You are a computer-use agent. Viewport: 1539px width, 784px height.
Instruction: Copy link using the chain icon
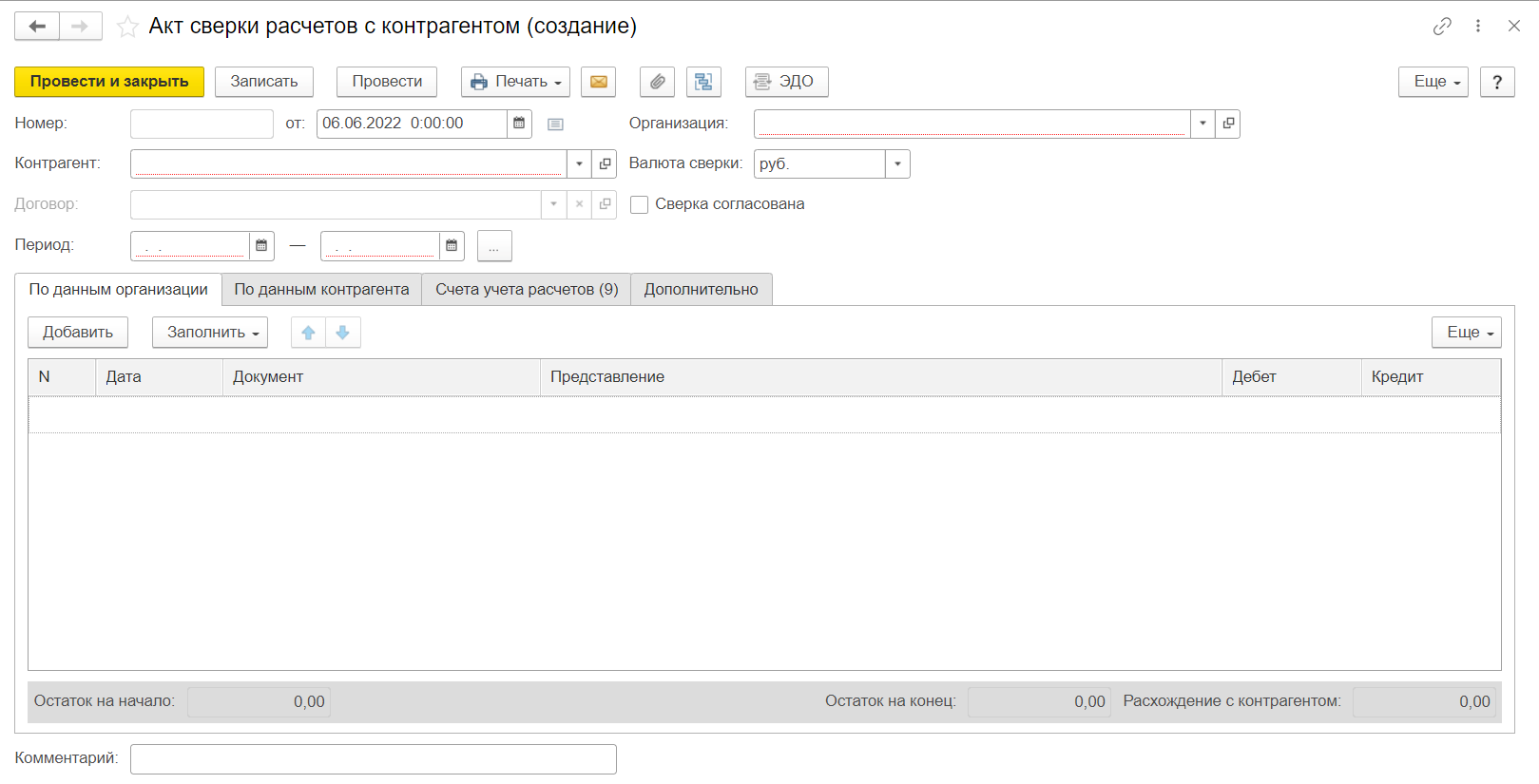(x=1442, y=27)
